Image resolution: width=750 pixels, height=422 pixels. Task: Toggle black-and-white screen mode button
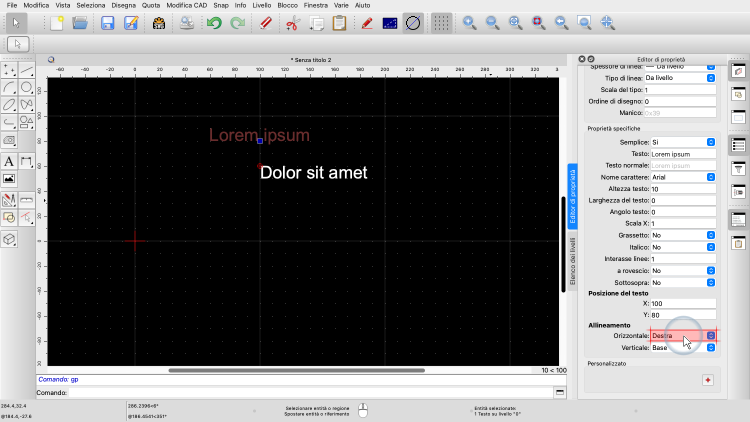pos(389,22)
